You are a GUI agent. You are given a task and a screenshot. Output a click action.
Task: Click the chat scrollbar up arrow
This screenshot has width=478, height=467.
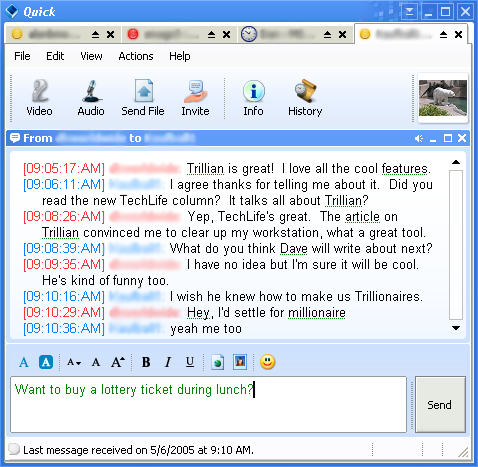[x=456, y=162]
